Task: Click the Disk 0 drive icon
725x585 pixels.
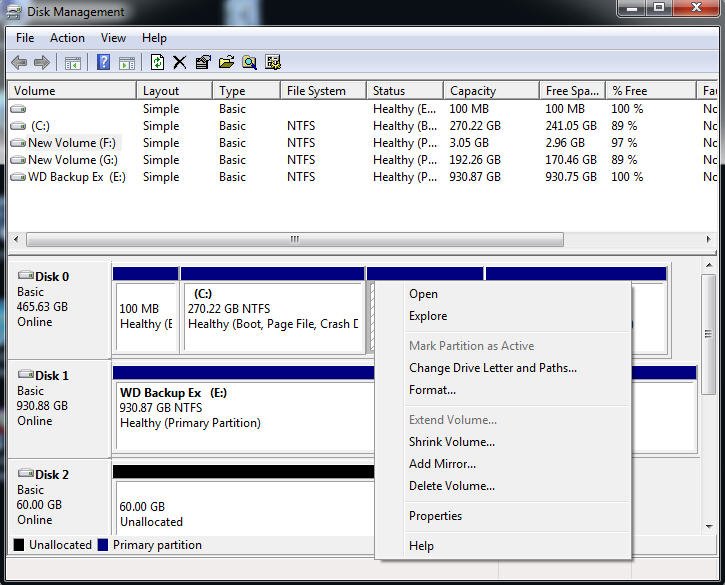Action: (x=25, y=276)
